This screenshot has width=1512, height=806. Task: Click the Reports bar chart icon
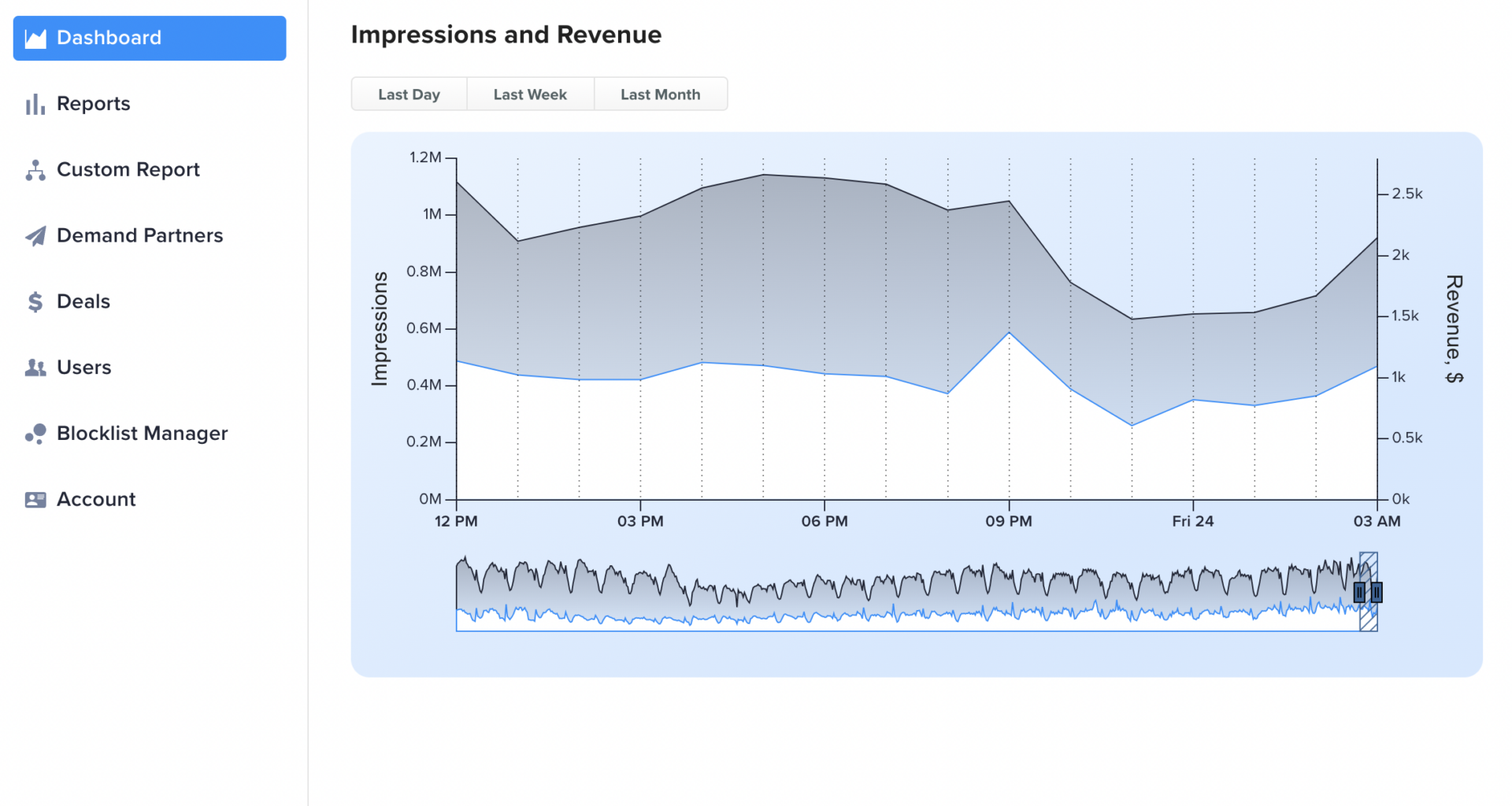(x=35, y=105)
